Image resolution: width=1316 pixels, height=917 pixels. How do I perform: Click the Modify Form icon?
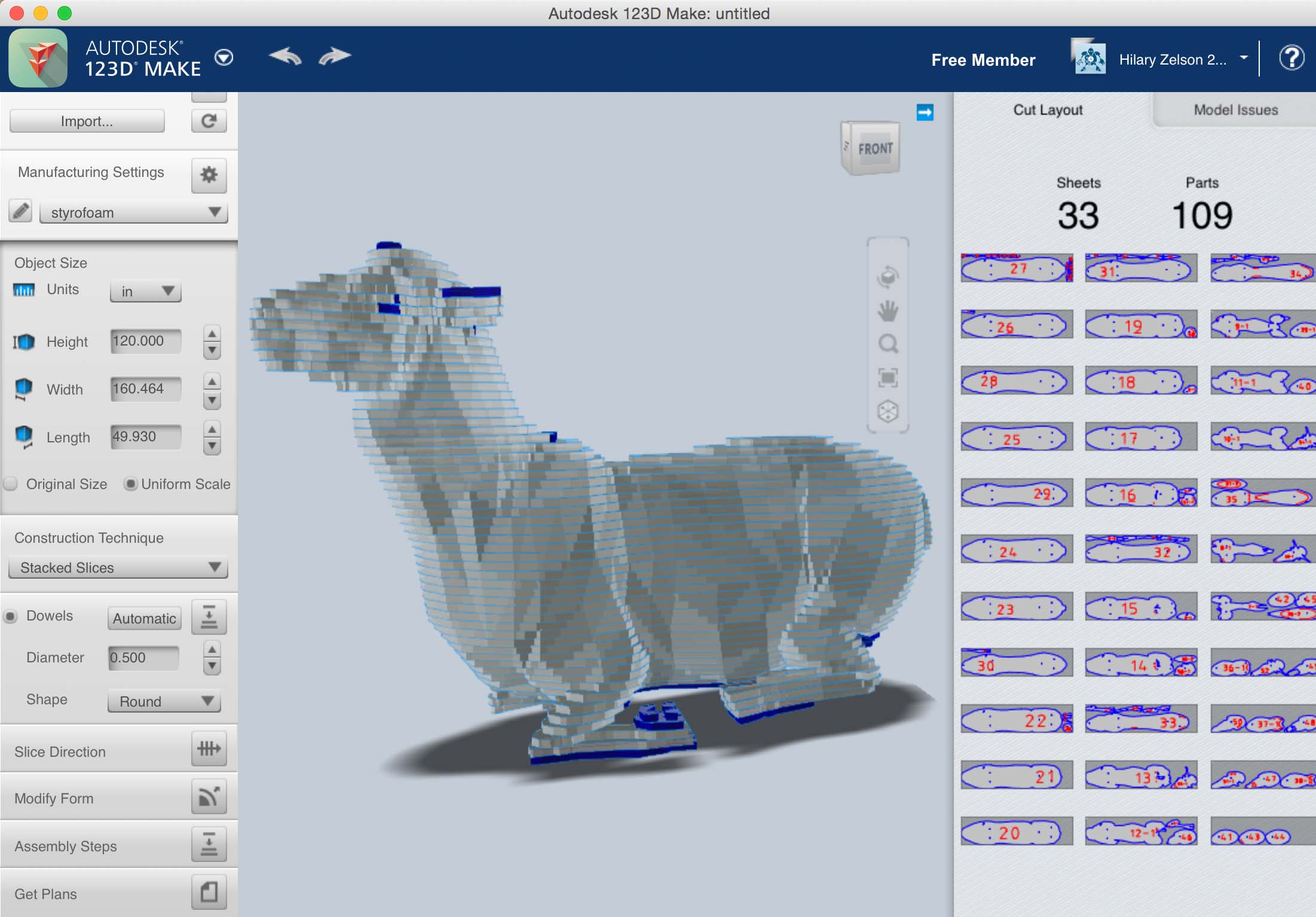click(x=209, y=796)
